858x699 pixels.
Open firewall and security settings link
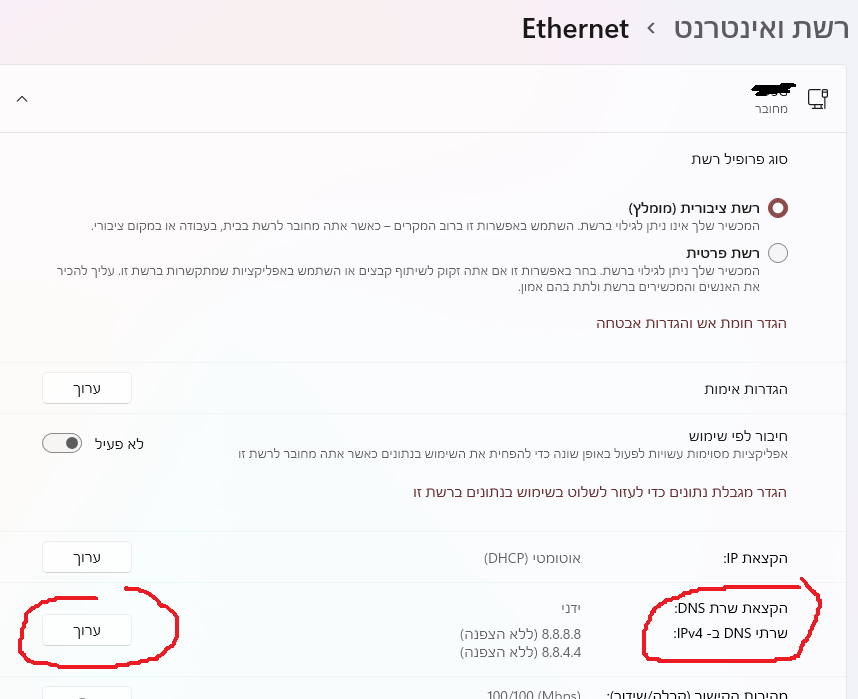click(x=692, y=323)
